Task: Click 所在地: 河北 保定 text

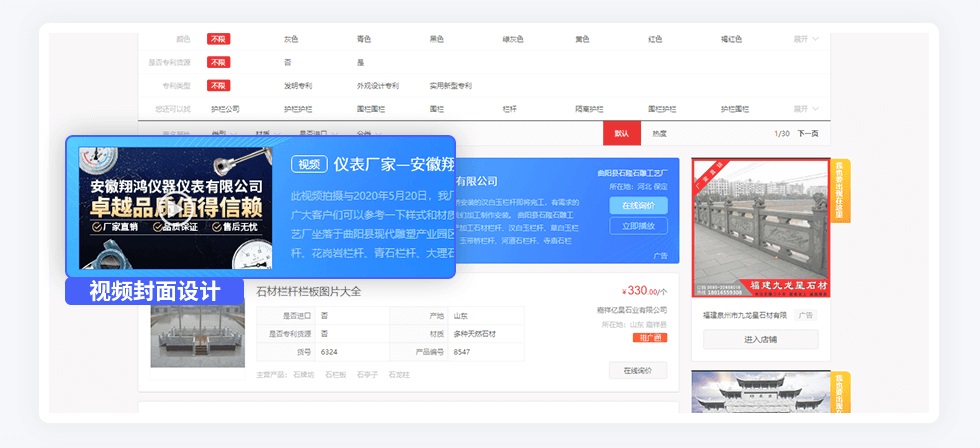Action: point(639,186)
